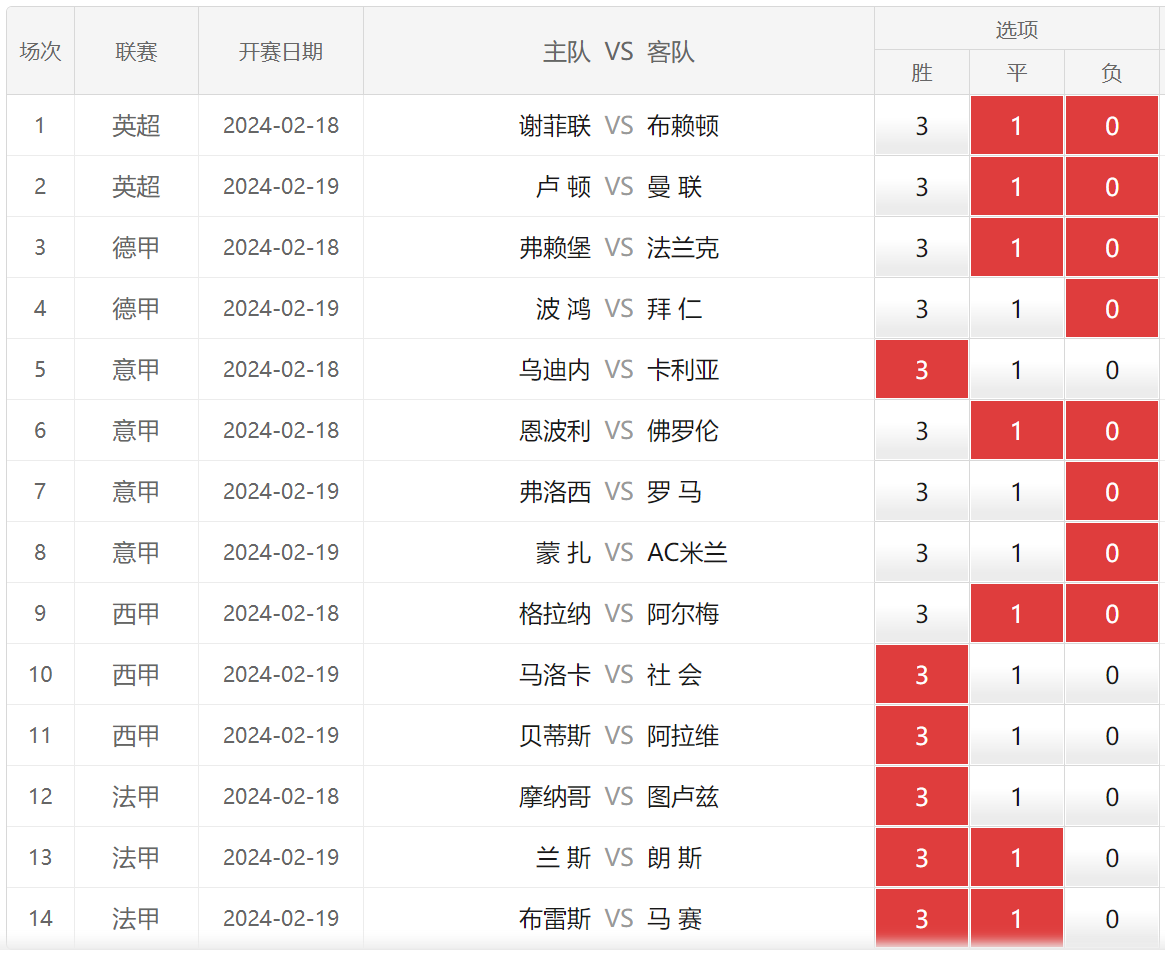The width and height of the screenshot is (1165, 961).
Task: Select draw 1 for 马洛卡 vs 社会
Action: click(1016, 674)
